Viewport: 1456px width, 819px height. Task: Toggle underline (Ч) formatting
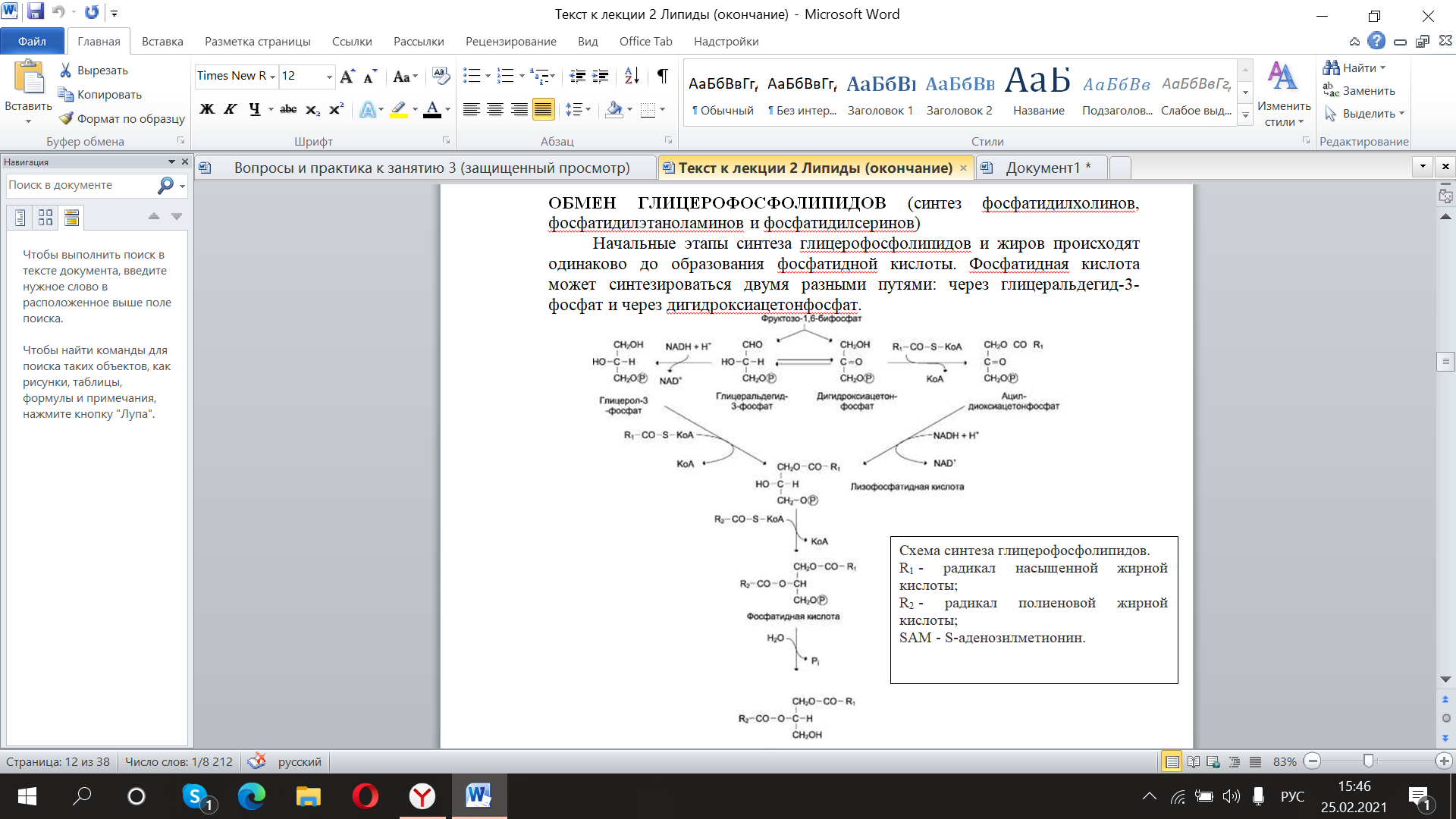coord(255,109)
